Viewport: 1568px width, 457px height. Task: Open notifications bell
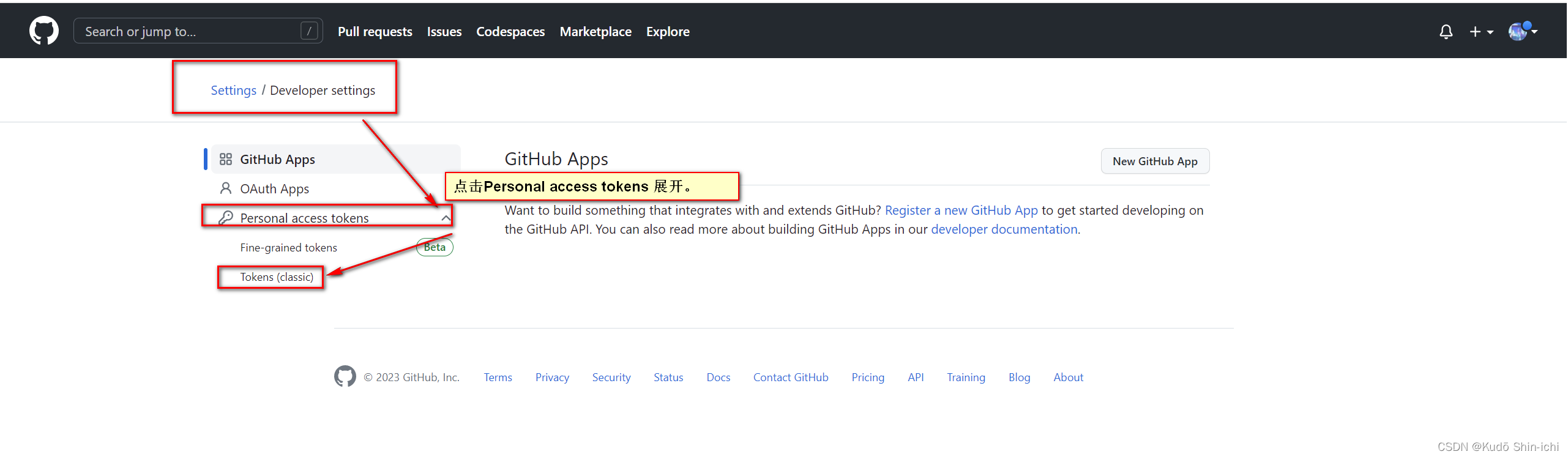[x=1446, y=32]
